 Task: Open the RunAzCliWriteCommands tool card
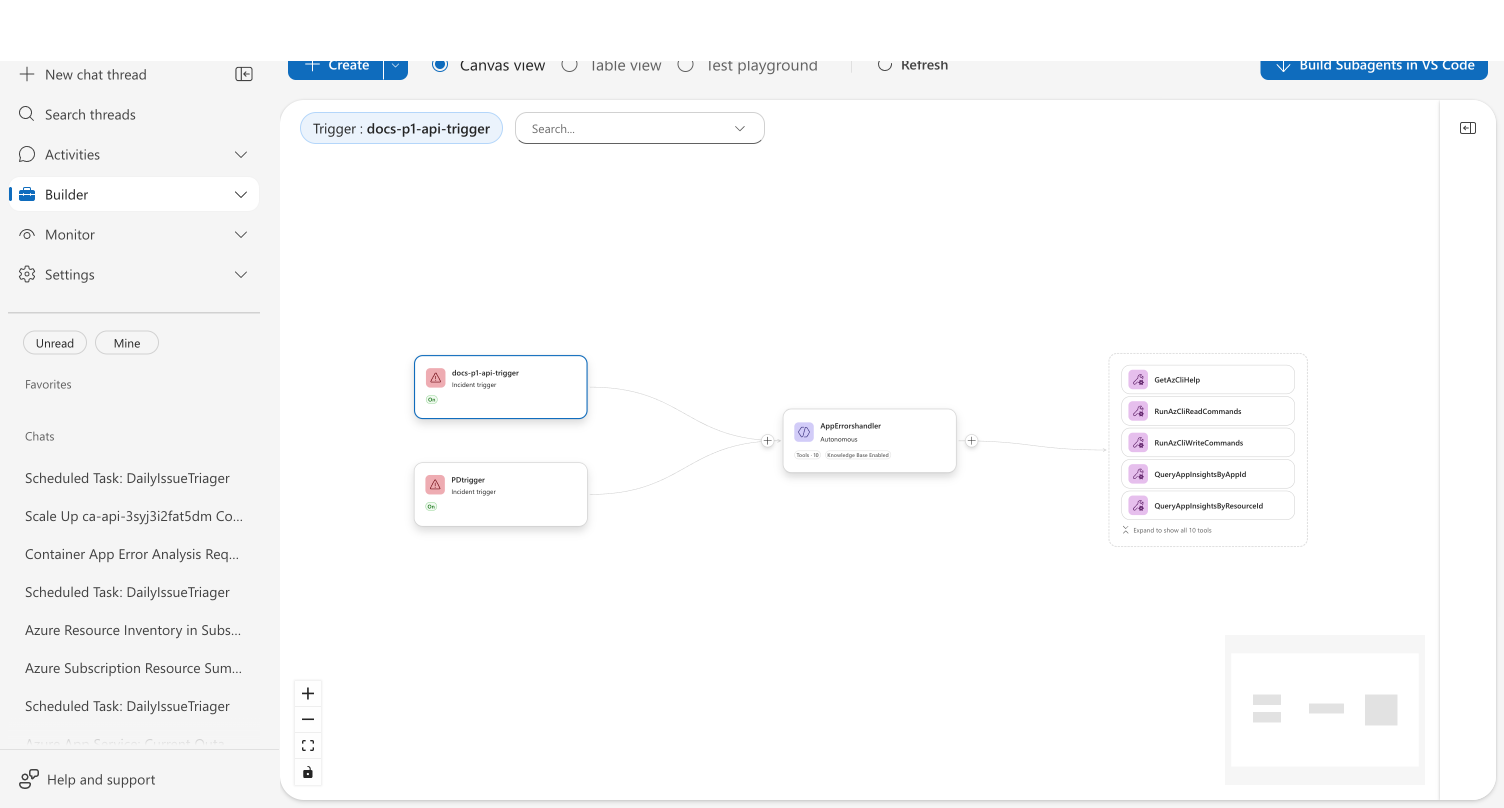(x=1208, y=443)
